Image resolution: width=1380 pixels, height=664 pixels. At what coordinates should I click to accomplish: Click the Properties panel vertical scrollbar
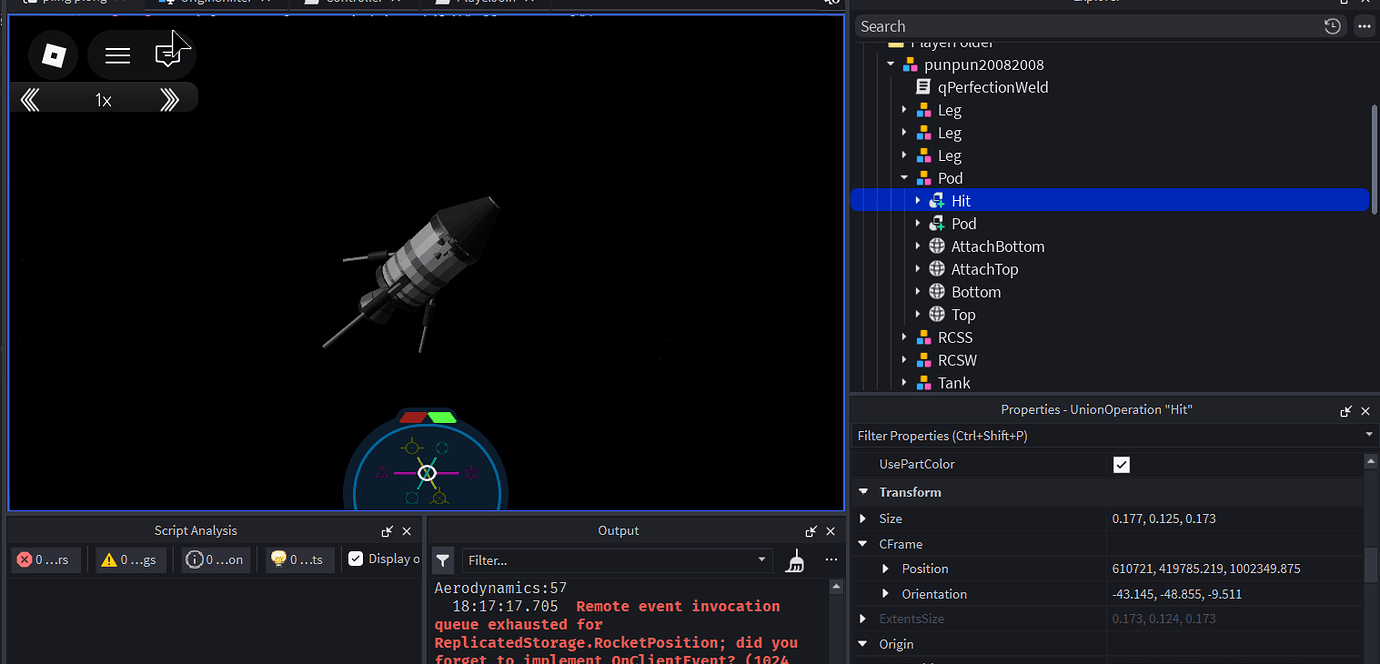click(x=1371, y=565)
